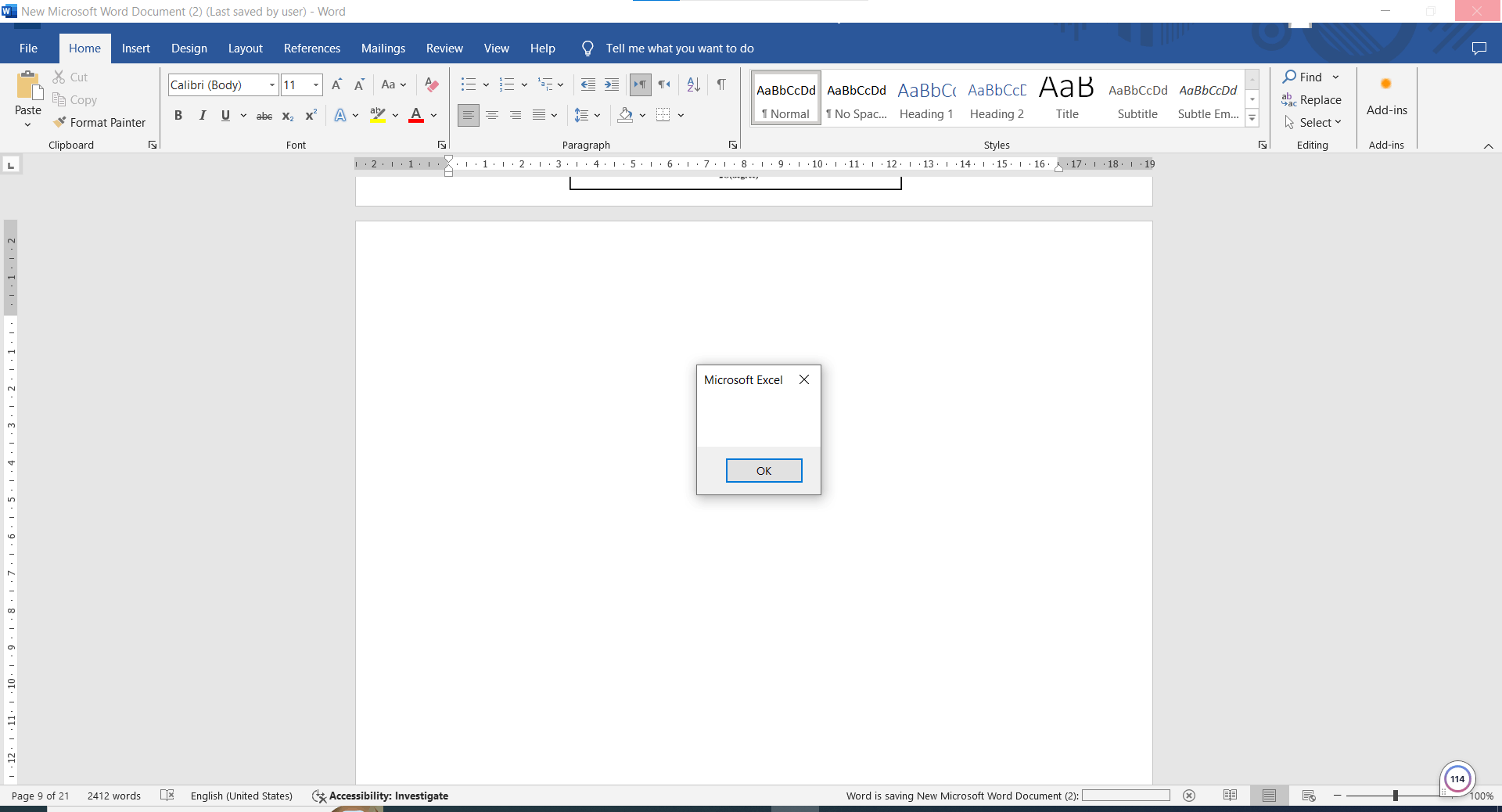Image resolution: width=1502 pixels, height=812 pixels.
Task: Open Replace in Editing group
Action: pyautogui.click(x=1312, y=100)
